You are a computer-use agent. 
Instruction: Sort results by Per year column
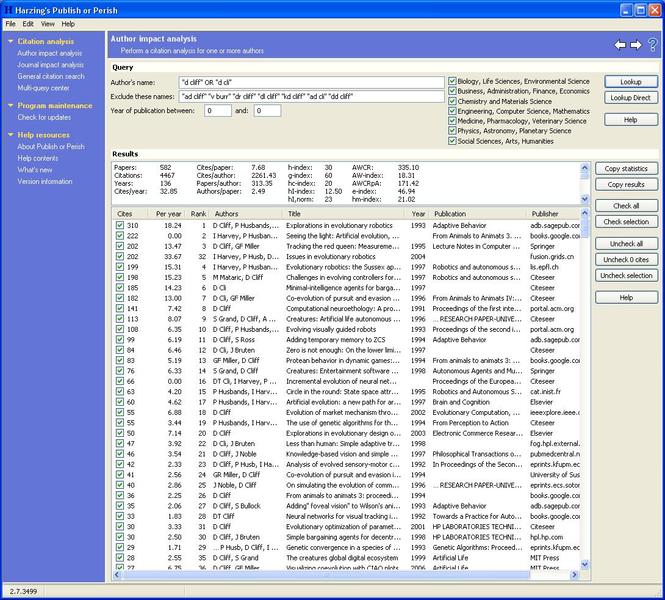166,214
